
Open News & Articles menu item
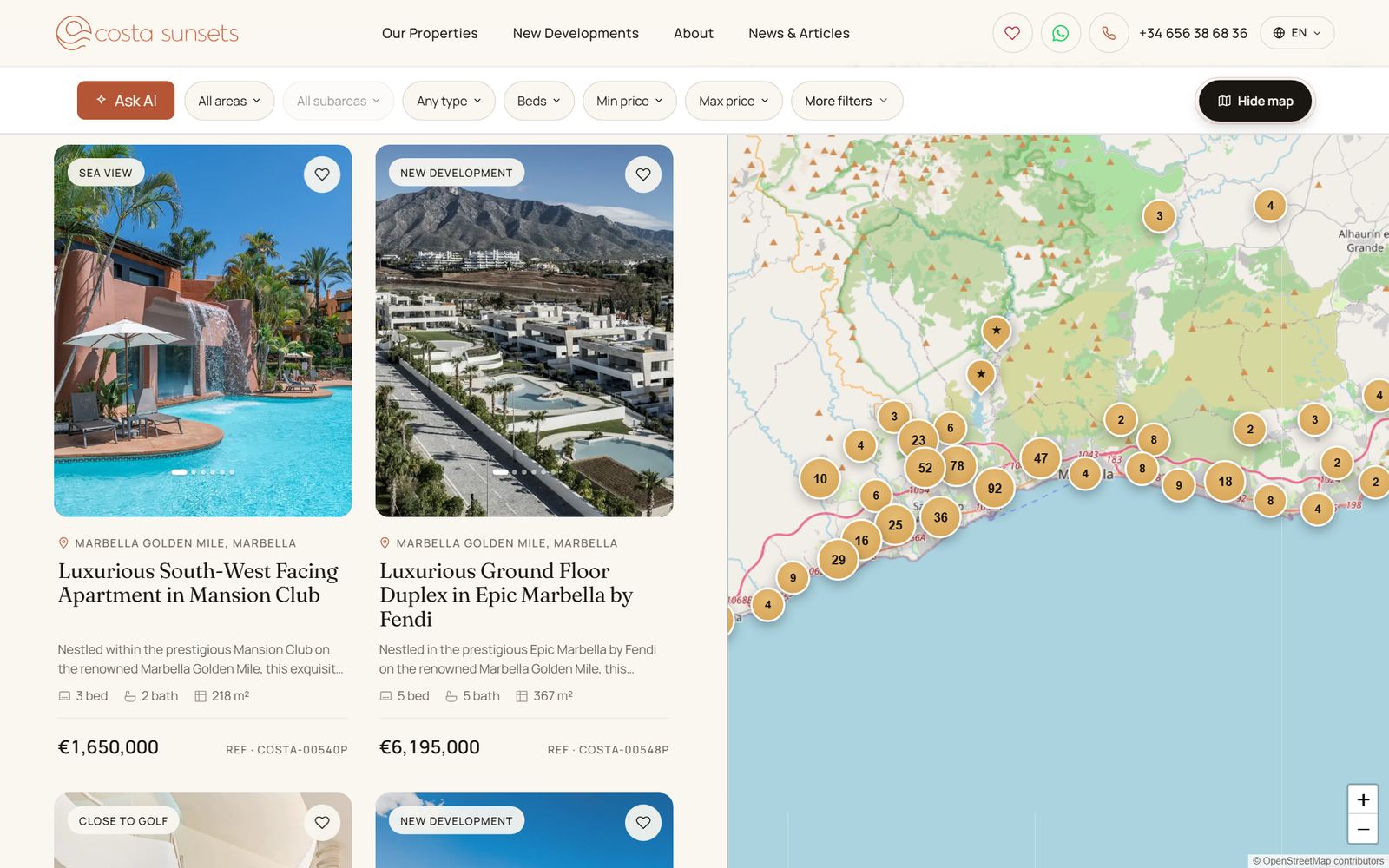click(799, 33)
